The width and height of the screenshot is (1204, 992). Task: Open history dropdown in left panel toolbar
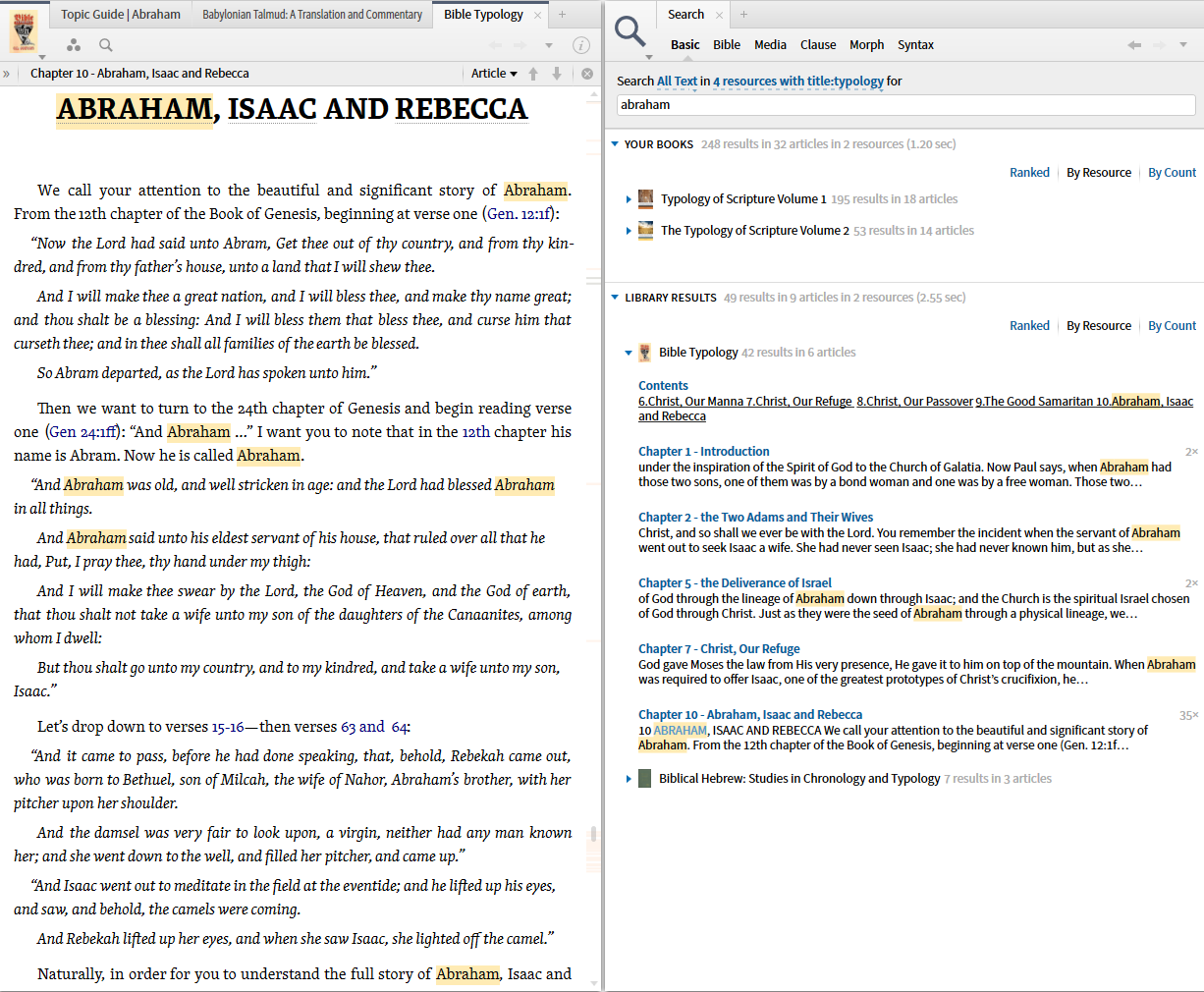(x=549, y=45)
